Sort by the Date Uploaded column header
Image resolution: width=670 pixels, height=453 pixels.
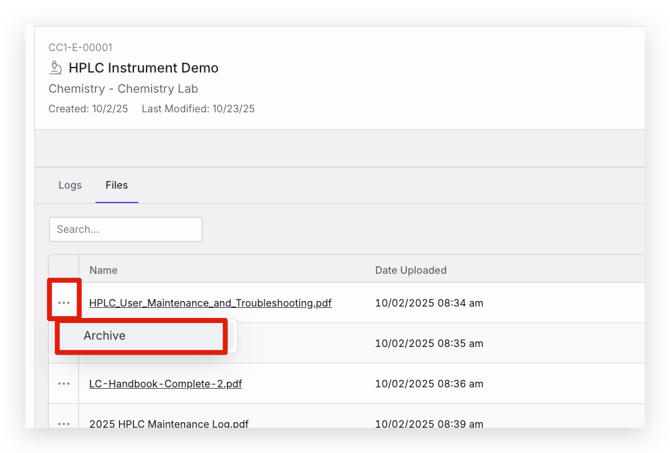pos(410,270)
